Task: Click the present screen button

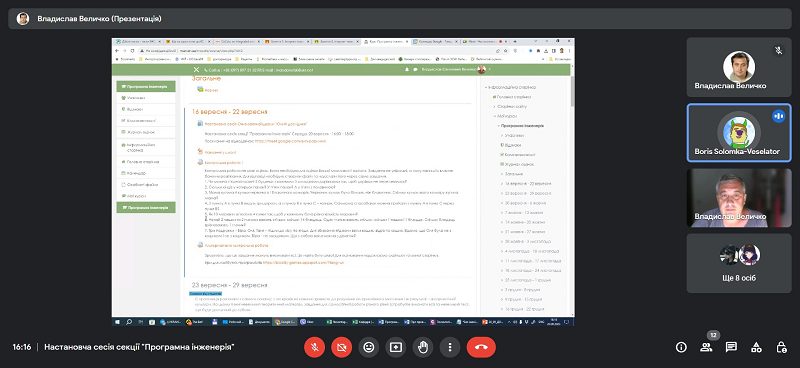Action: point(396,348)
